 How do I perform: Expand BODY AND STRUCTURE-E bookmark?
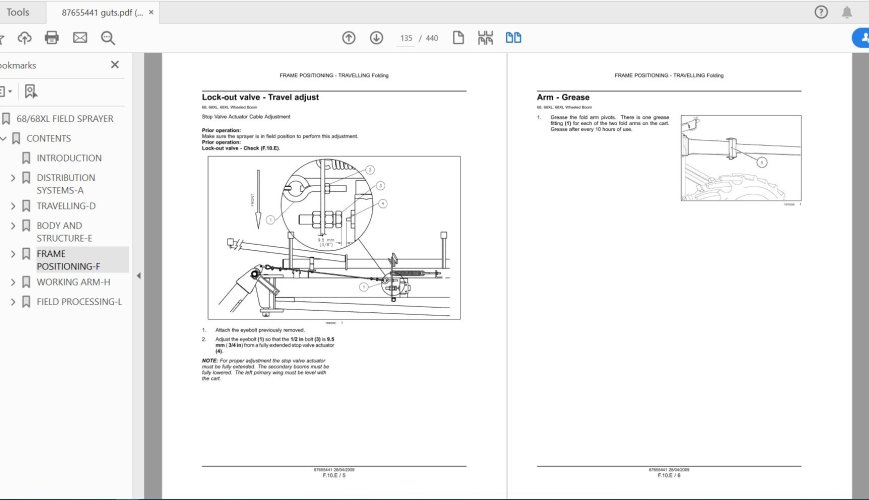point(13,226)
